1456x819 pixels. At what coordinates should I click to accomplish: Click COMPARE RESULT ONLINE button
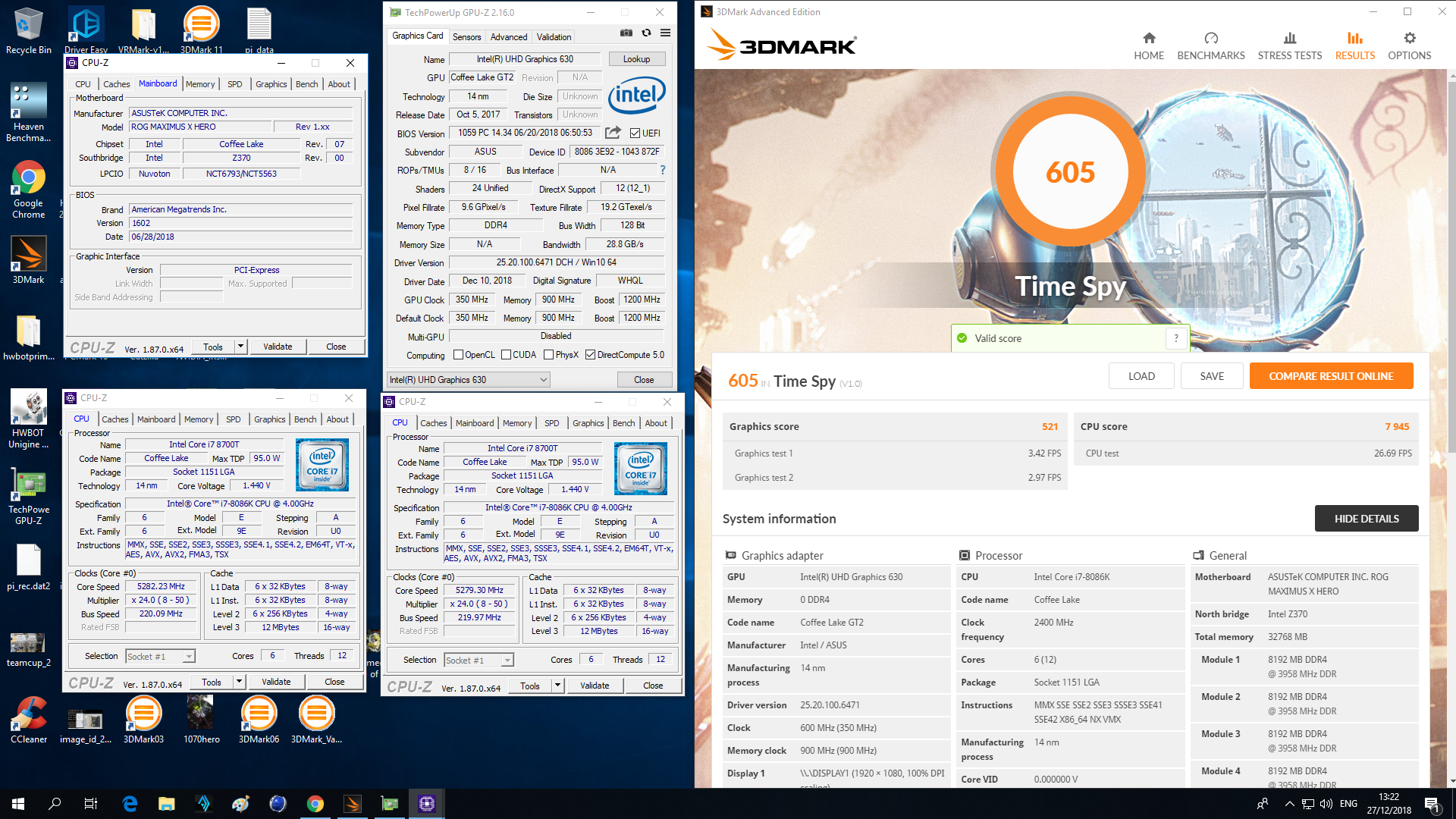click(1331, 376)
